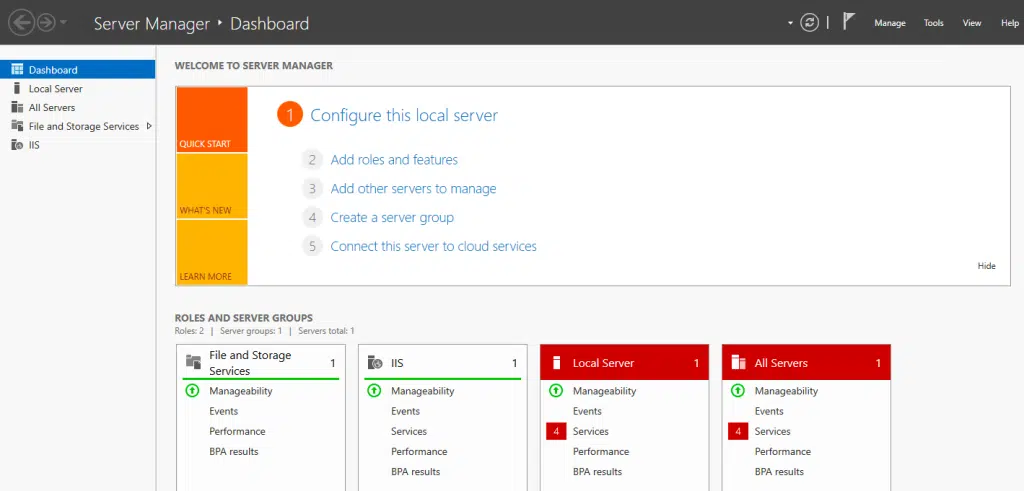Expand File and Storage Services arrow
The image size is (1024, 491).
pos(149,126)
